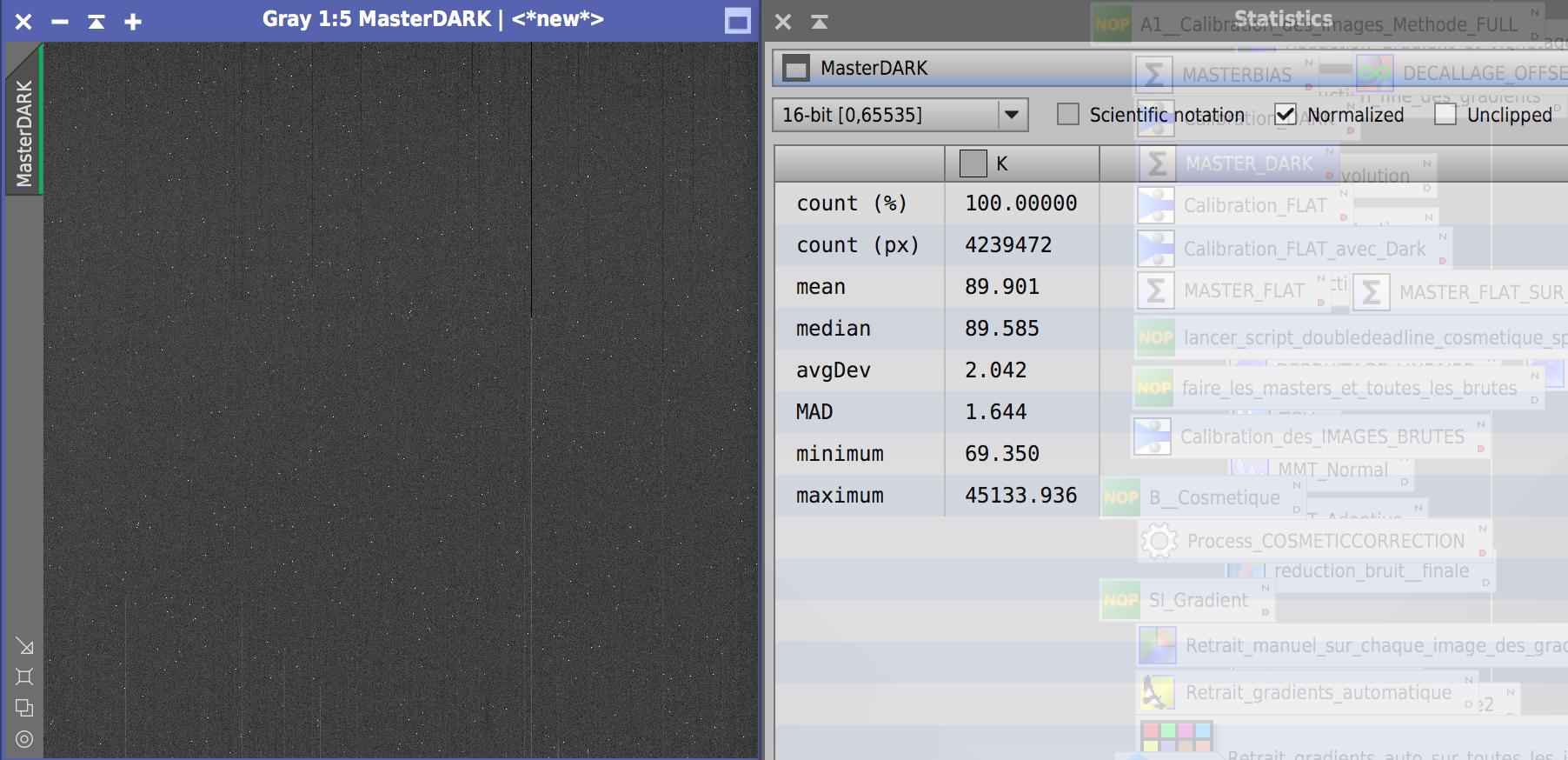Click the fit-frame icon in the image window sidebar
Image resolution: width=1568 pixels, height=760 pixels.
point(24,677)
